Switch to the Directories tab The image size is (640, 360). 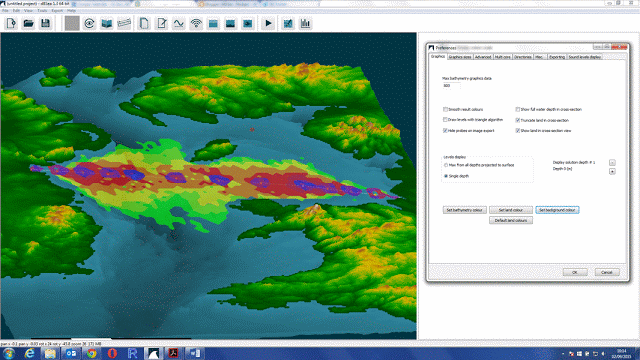click(x=523, y=57)
